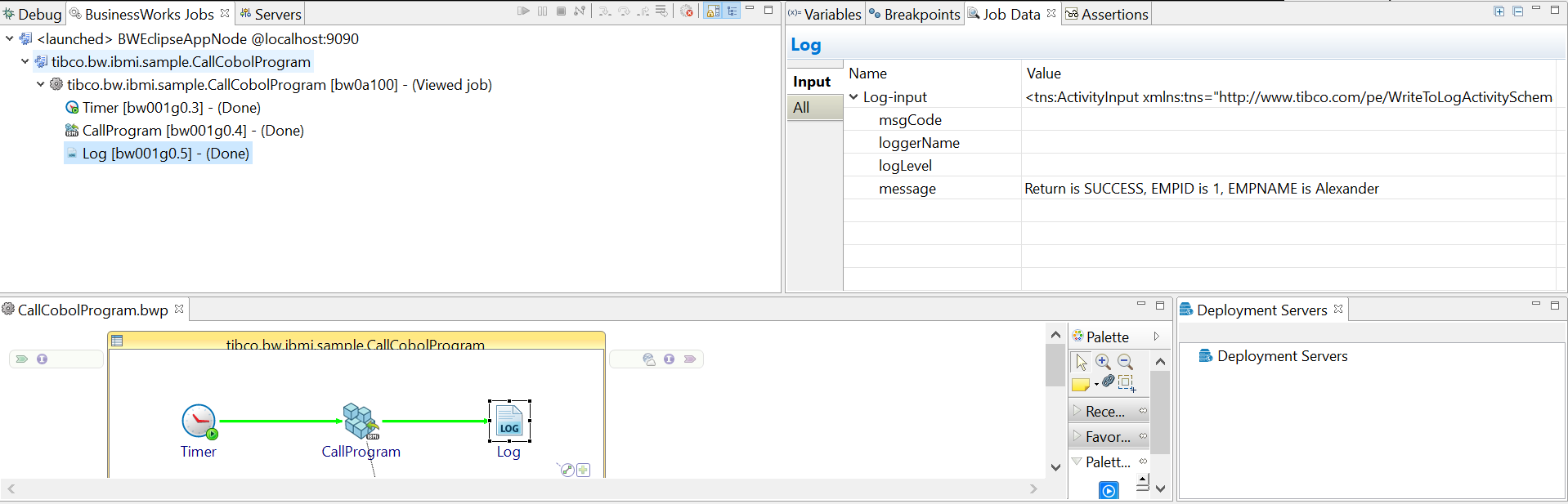Viewport: 1568px width, 504px height.
Task: Open the Assertions tab
Action: pyautogui.click(x=1107, y=14)
